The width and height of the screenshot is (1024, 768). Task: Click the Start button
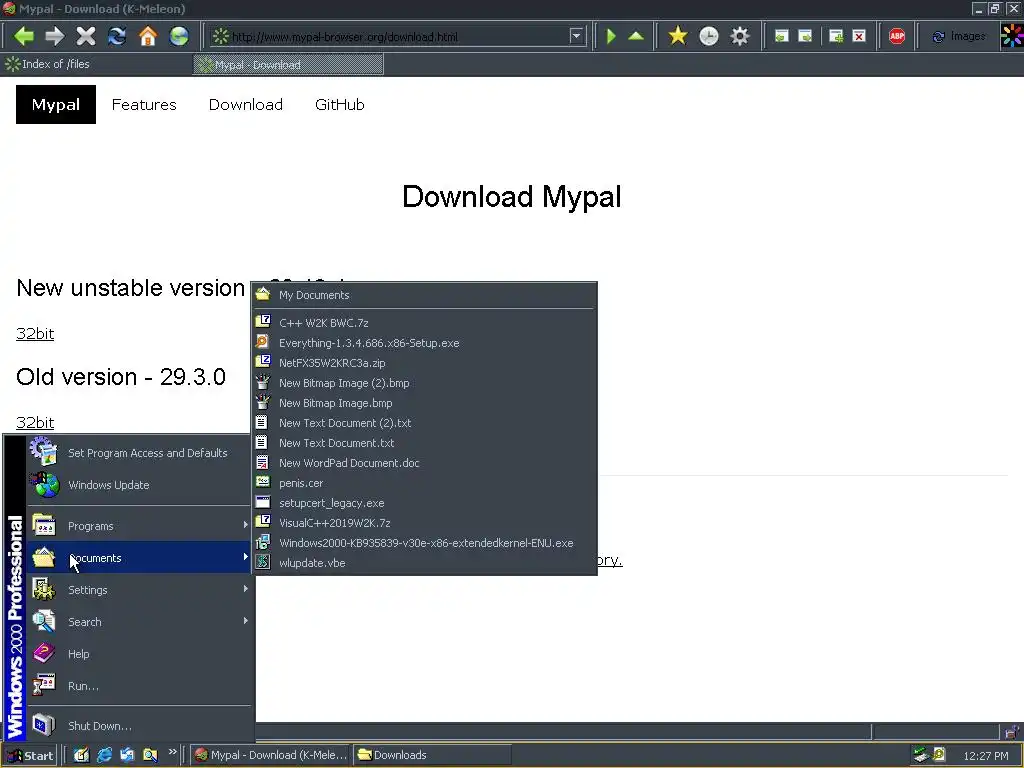point(30,756)
